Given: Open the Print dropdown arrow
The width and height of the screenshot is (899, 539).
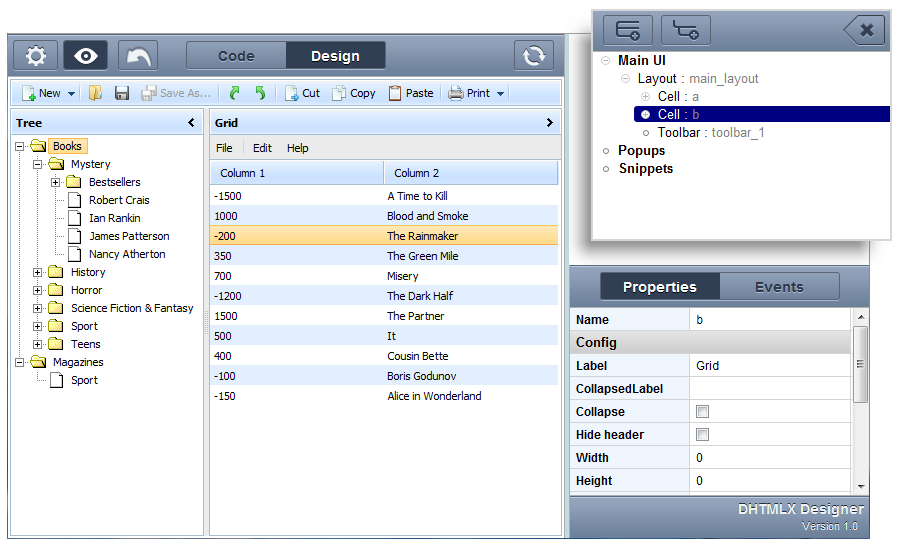Looking at the screenshot, I should click(x=501, y=93).
